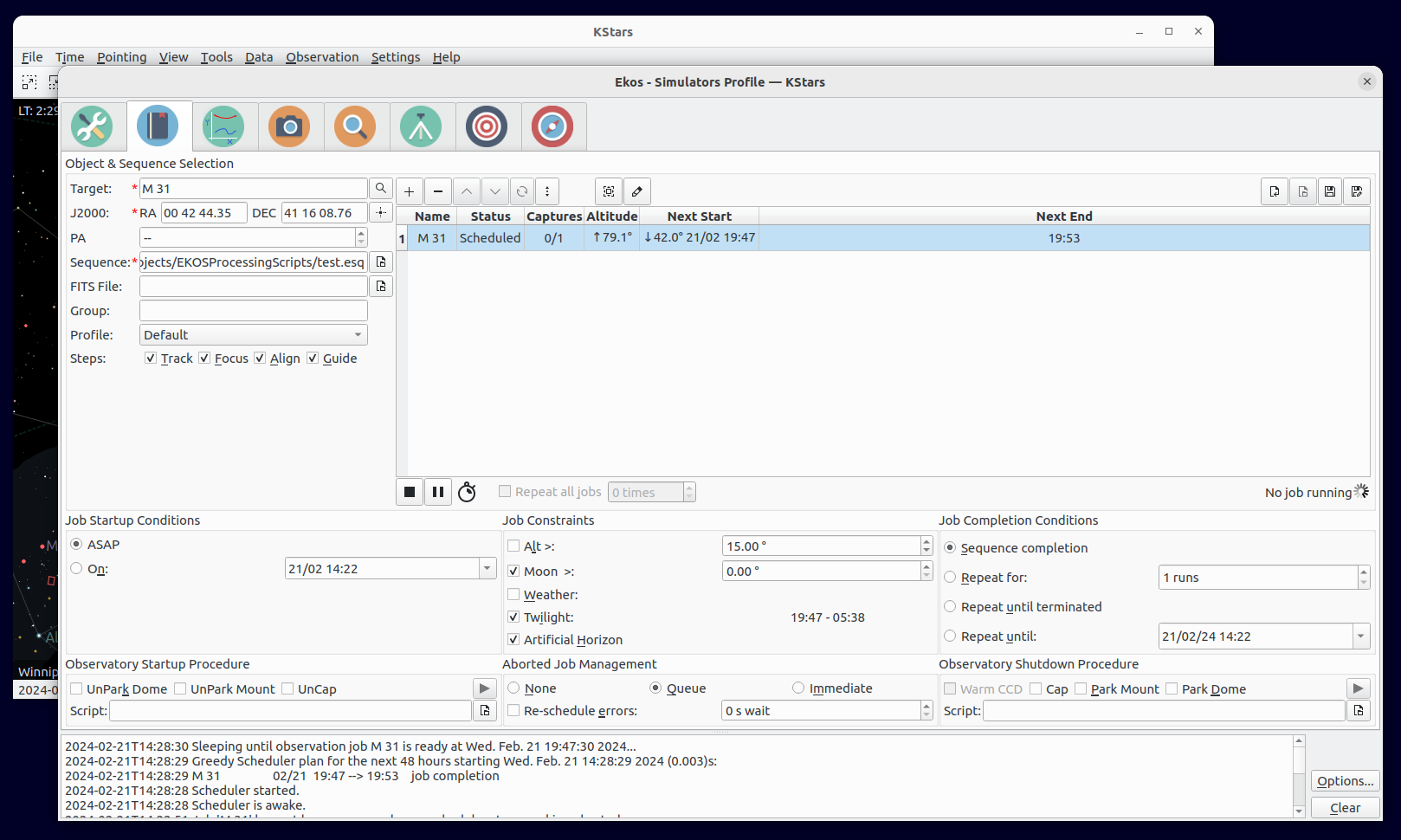Open the Align module bullseye icon

(x=487, y=126)
